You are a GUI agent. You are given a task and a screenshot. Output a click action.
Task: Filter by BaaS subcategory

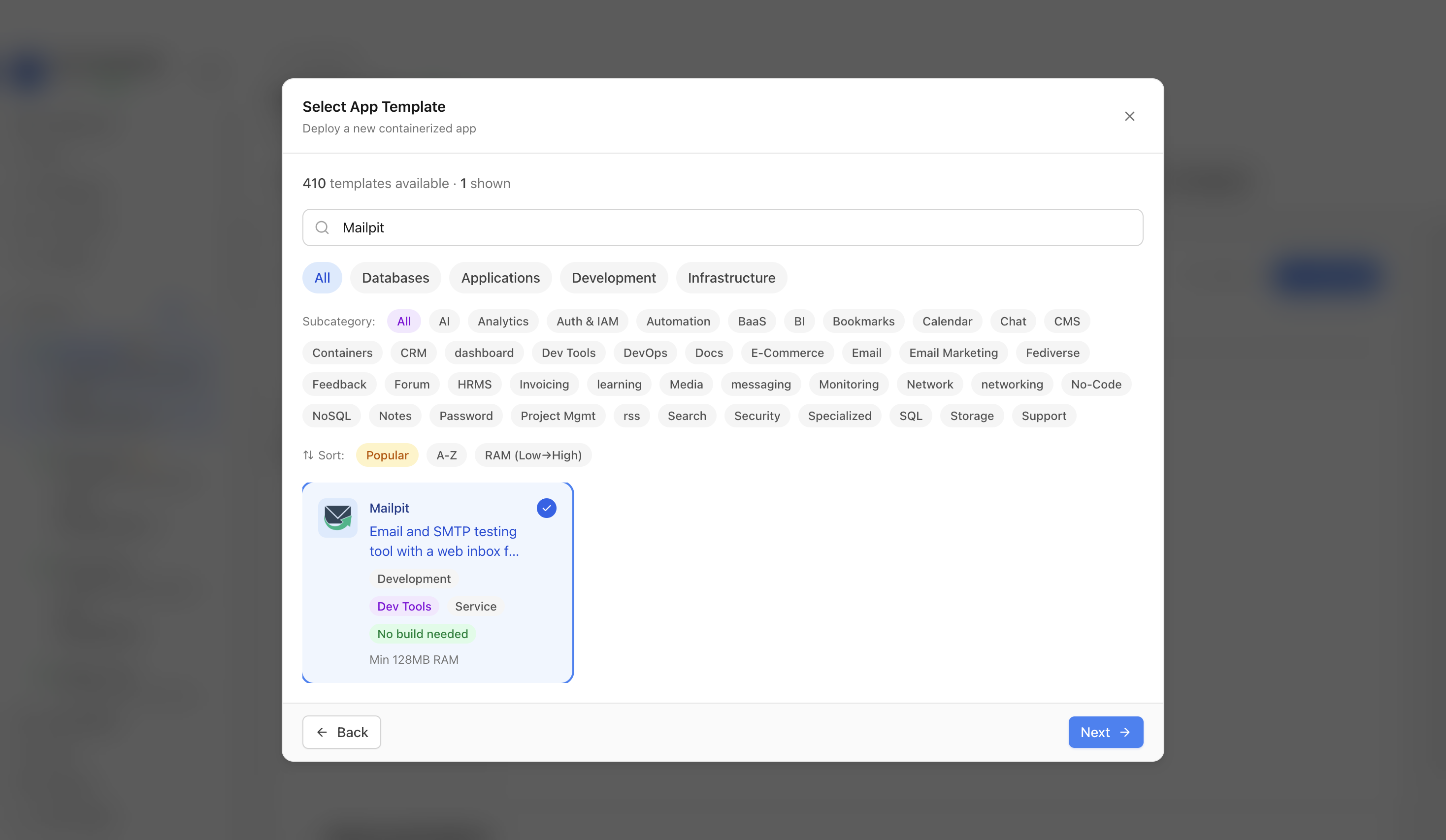click(752, 322)
